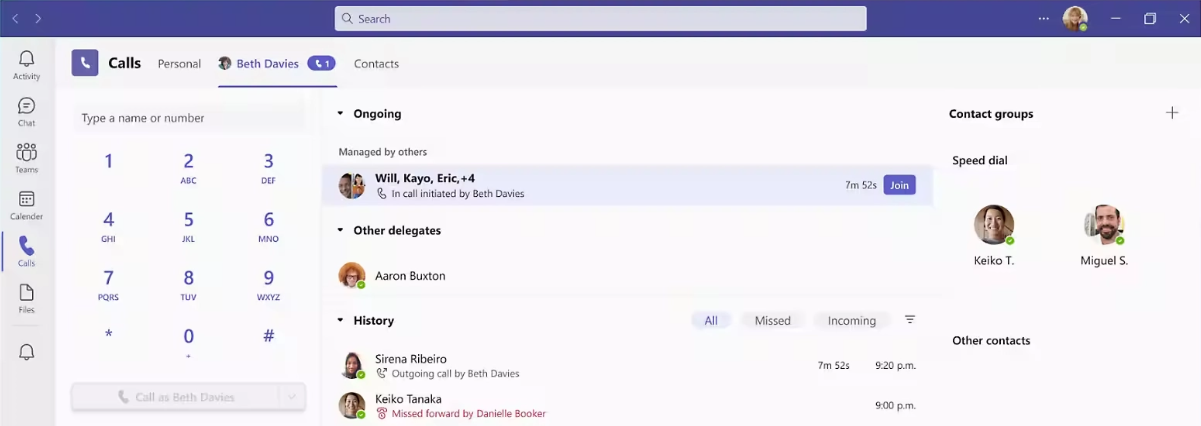Go to Teams in the sidebar
Screen dimensions: 1201x426
point(26,158)
